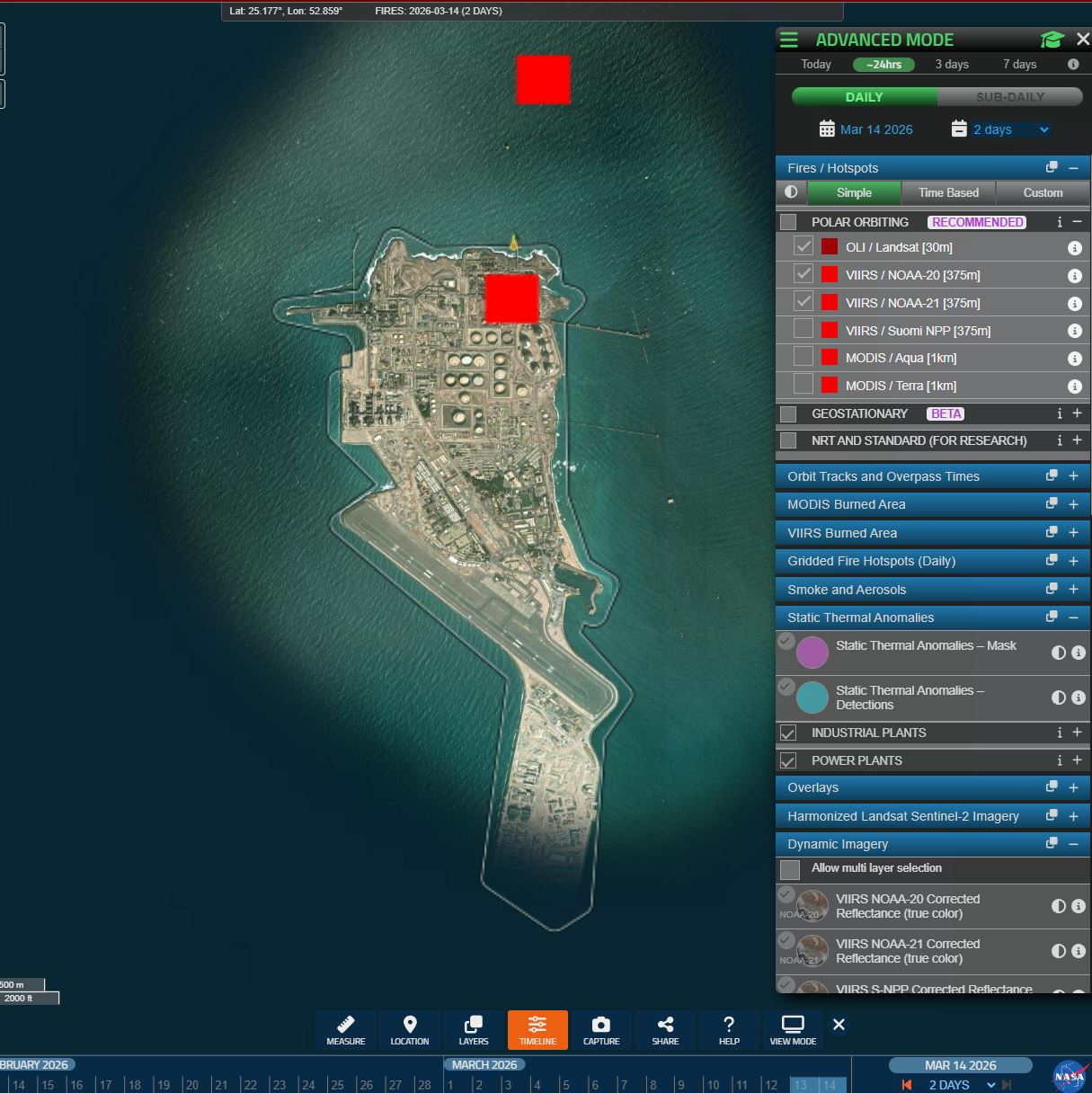Collapse the Fires / Hotspots section
The width and height of the screenshot is (1092, 1093).
tap(1073, 167)
